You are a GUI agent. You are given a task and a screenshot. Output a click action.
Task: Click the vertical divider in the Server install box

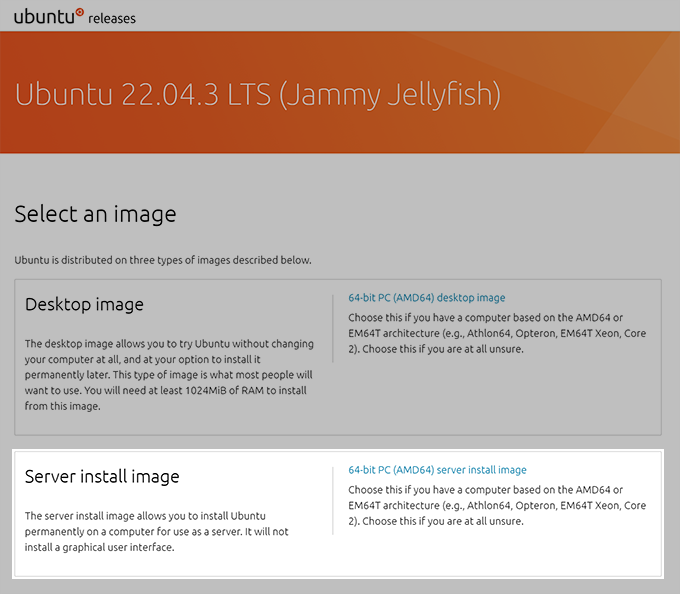[333, 500]
